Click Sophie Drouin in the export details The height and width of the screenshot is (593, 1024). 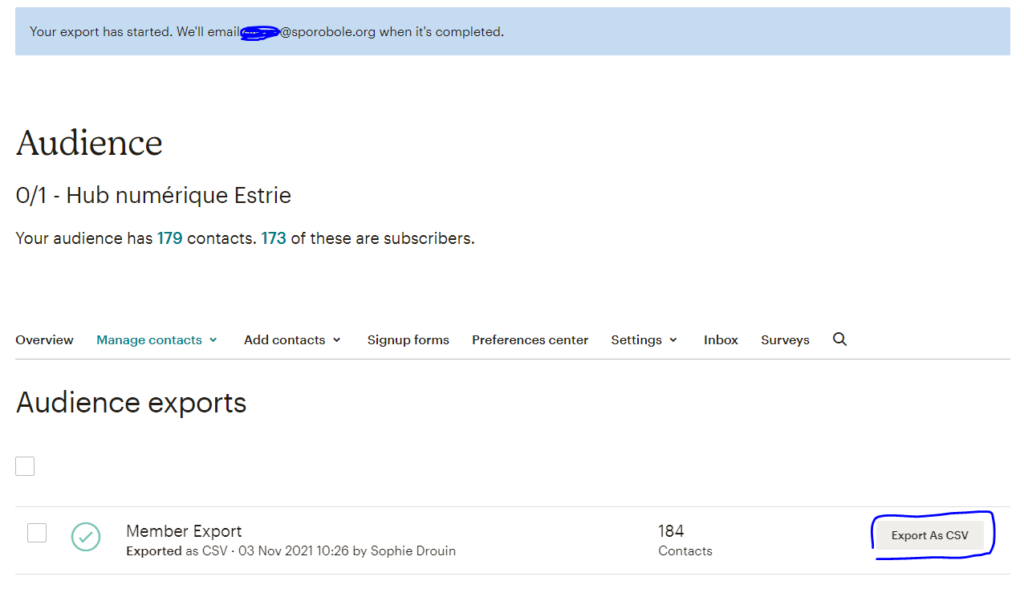click(414, 551)
